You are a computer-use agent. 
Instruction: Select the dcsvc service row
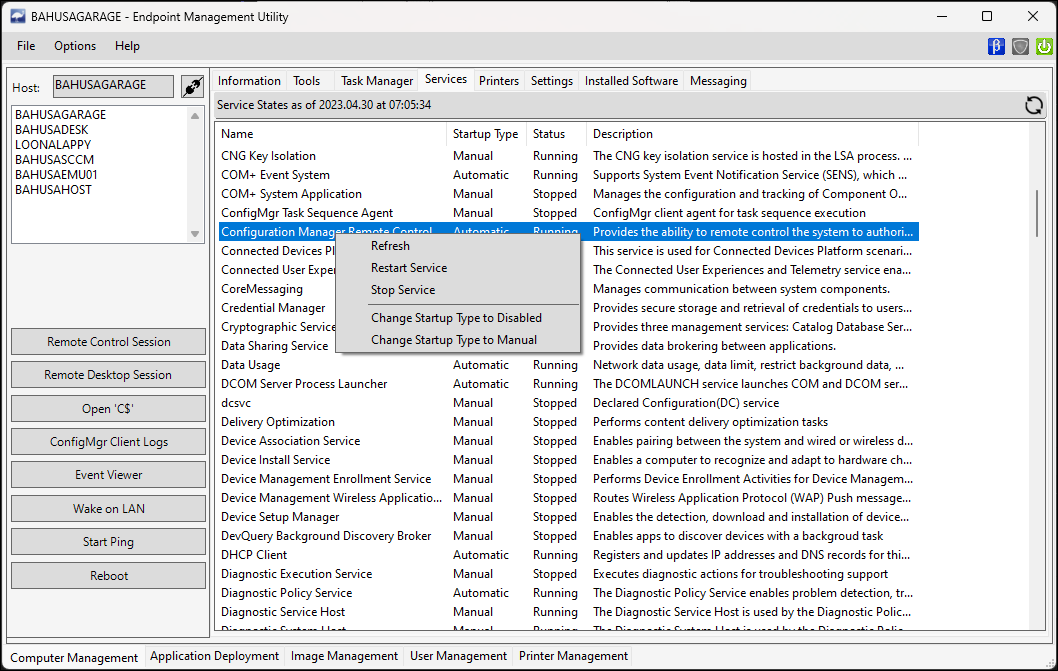point(568,403)
